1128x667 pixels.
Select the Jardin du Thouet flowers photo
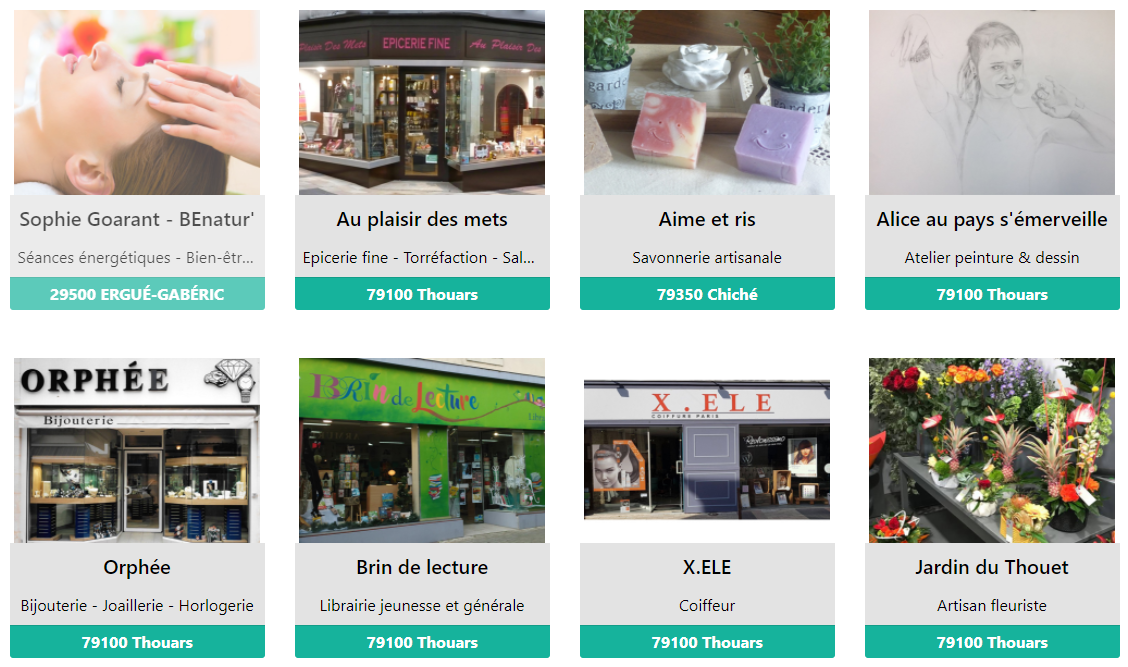[991, 450]
